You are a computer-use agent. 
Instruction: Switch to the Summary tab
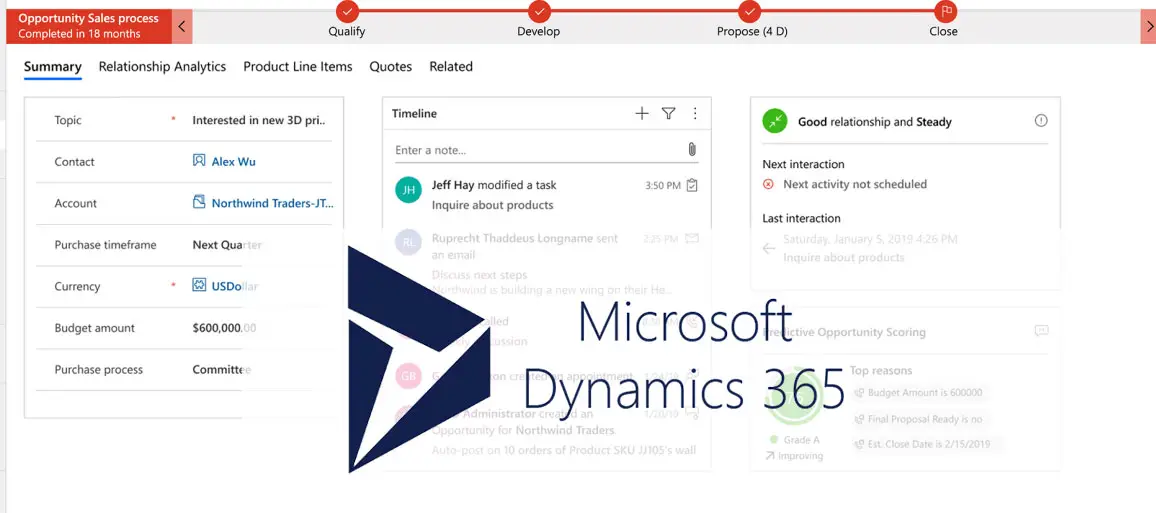(52, 66)
